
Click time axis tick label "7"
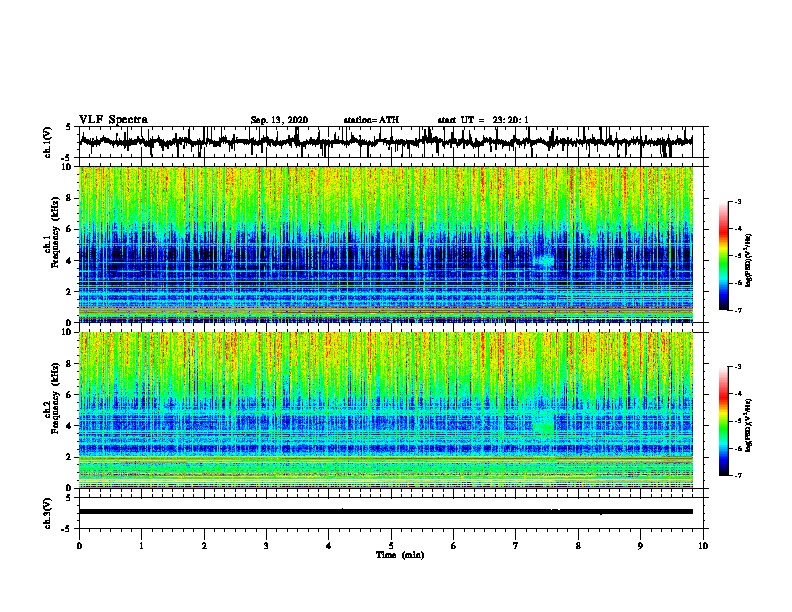point(516,546)
